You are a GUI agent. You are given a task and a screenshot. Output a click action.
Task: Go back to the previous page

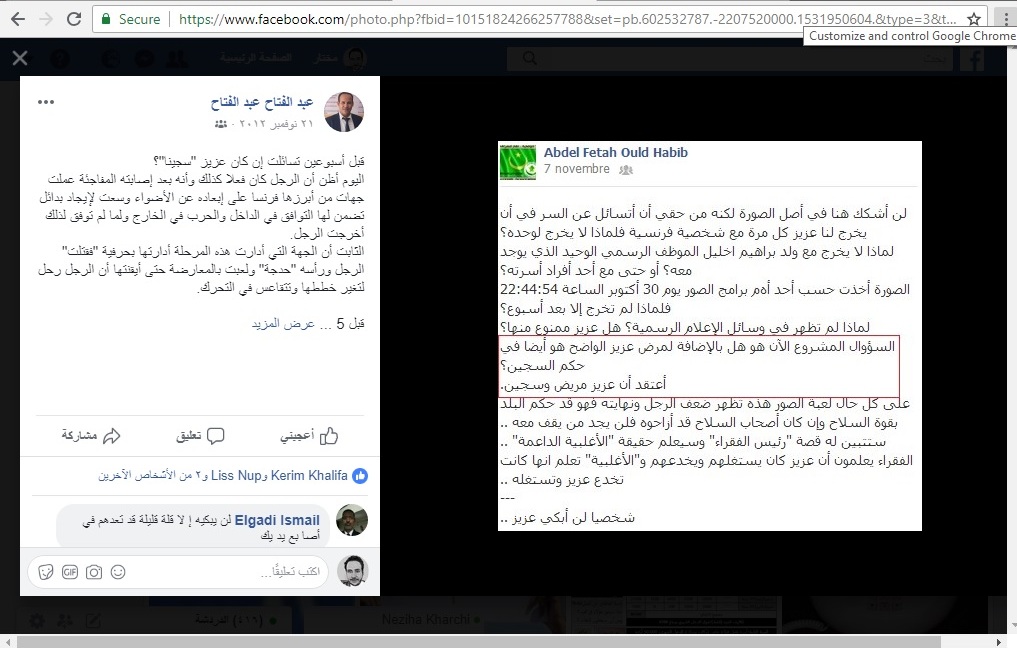(18, 19)
